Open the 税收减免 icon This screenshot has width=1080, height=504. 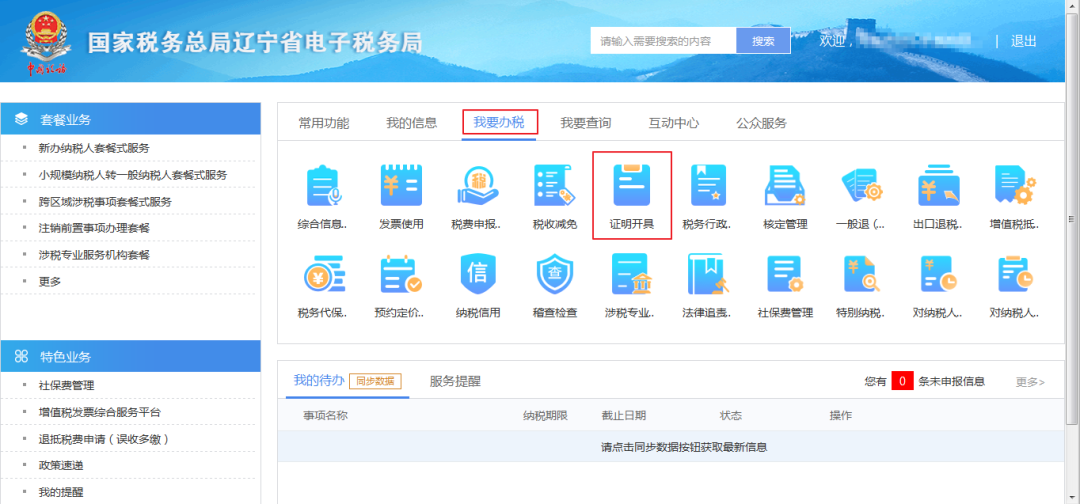point(554,186)
